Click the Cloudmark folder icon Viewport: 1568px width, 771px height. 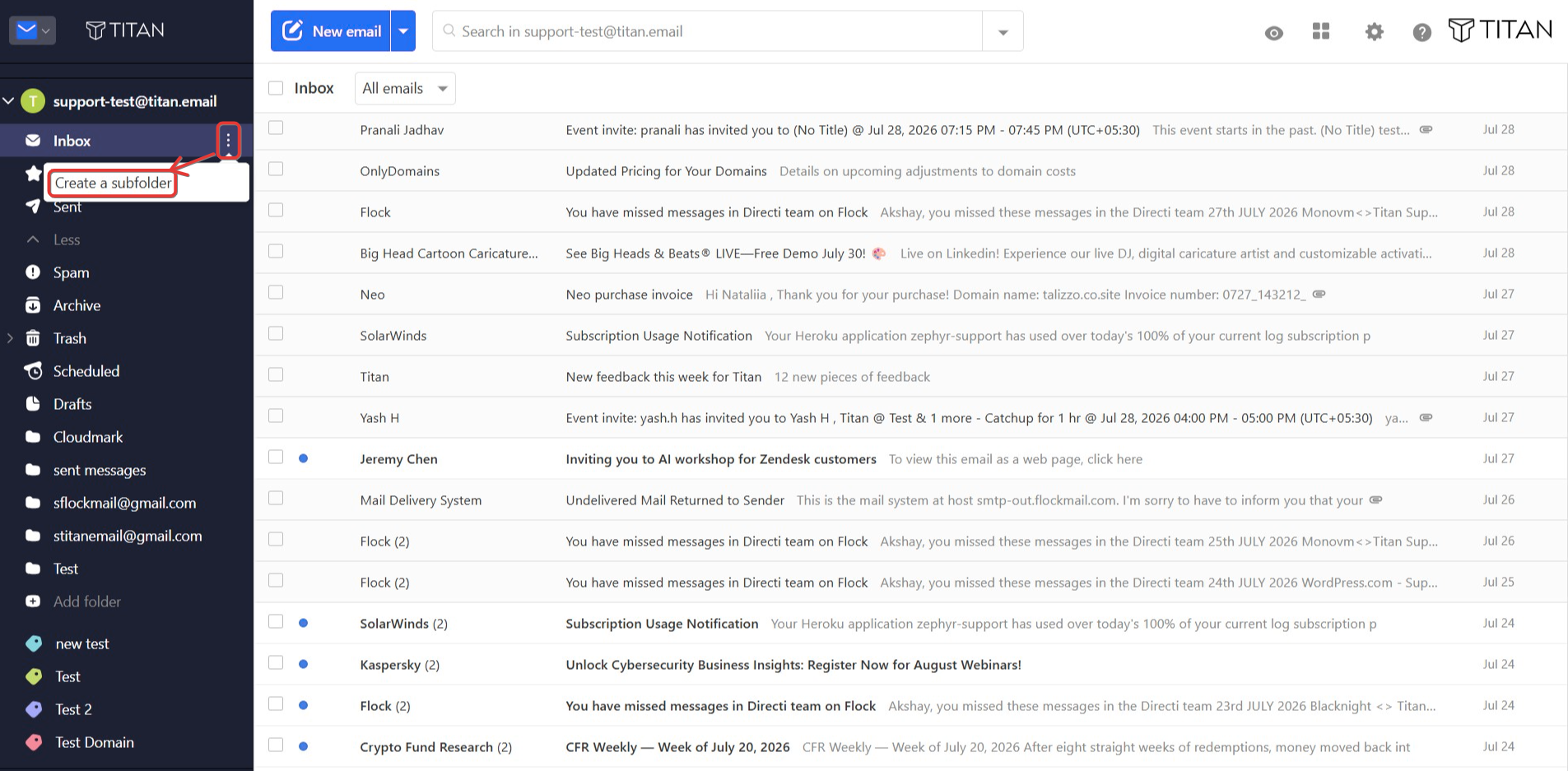pyautogui.click(x=33, y=437)
